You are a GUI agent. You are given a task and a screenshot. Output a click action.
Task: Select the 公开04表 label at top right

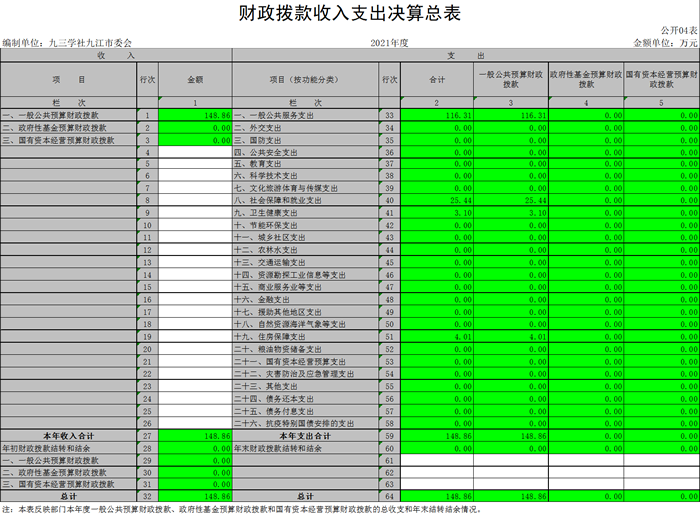(x=679, y=33)
